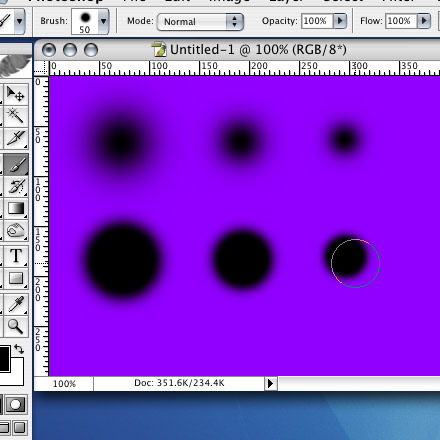Select the Eyedropper tool

pyautogui.click(x=15, y=304)
